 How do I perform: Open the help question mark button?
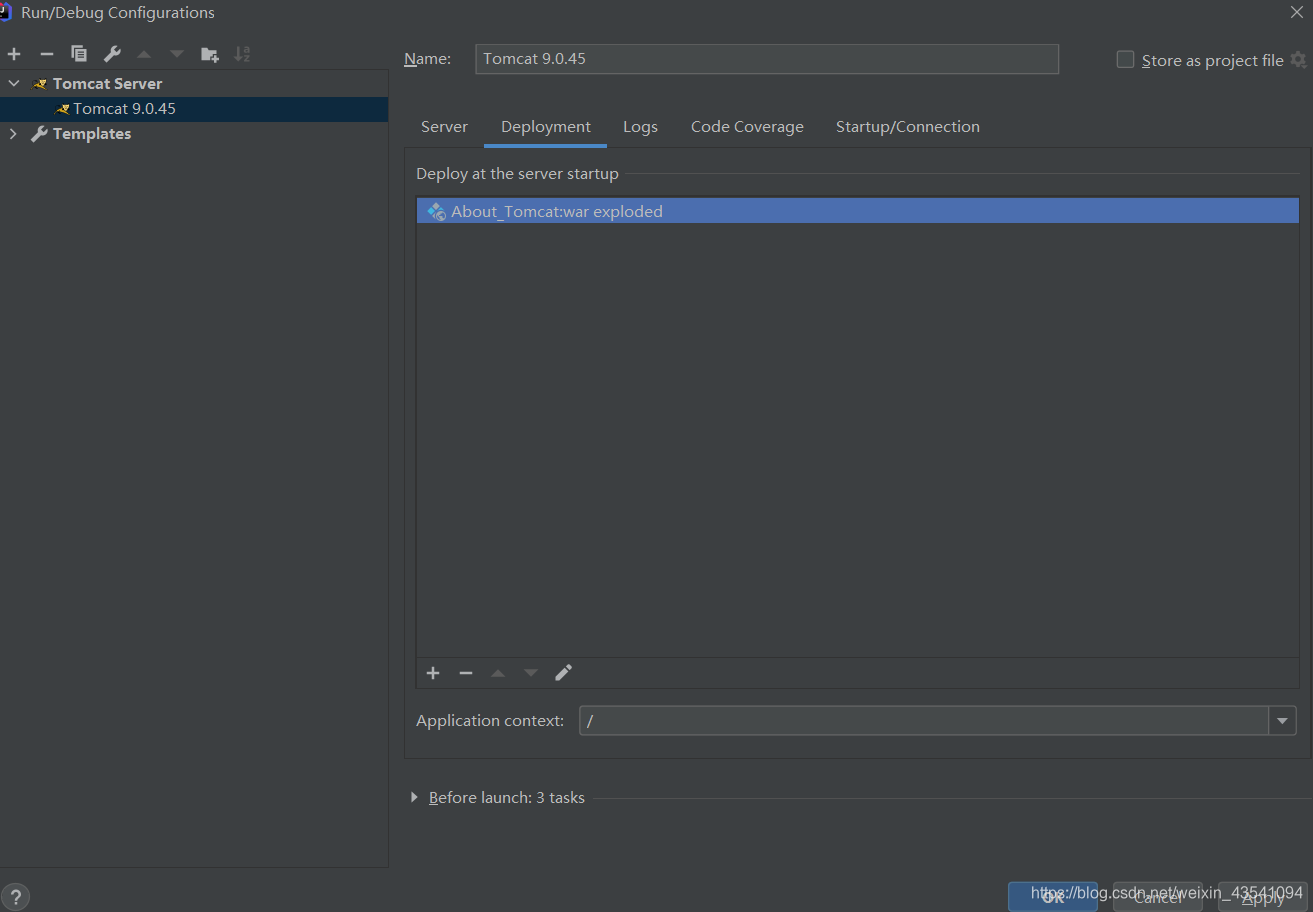(x=15, y=896)
